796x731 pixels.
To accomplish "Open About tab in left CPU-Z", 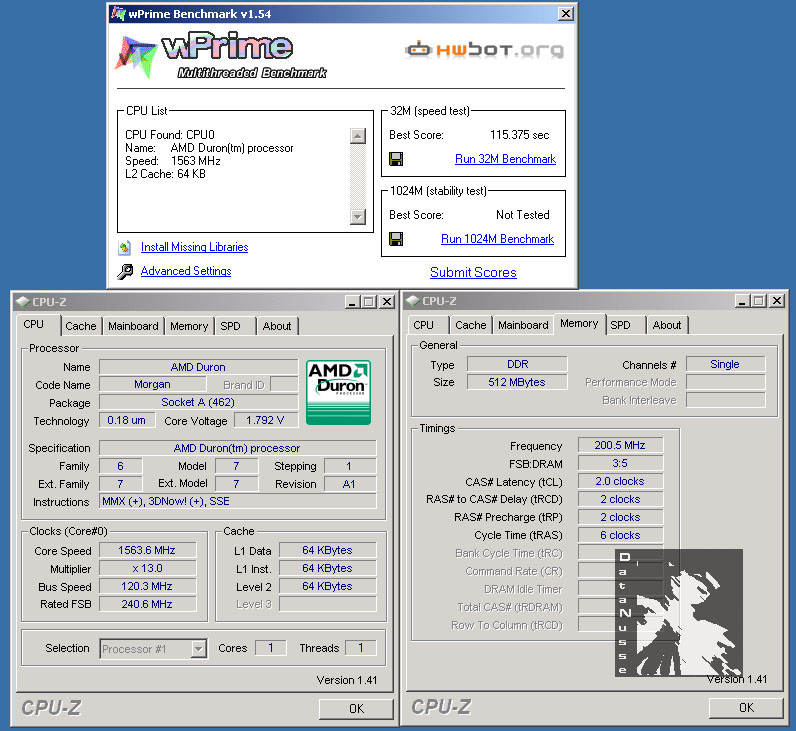I will (x=277, y=326).
